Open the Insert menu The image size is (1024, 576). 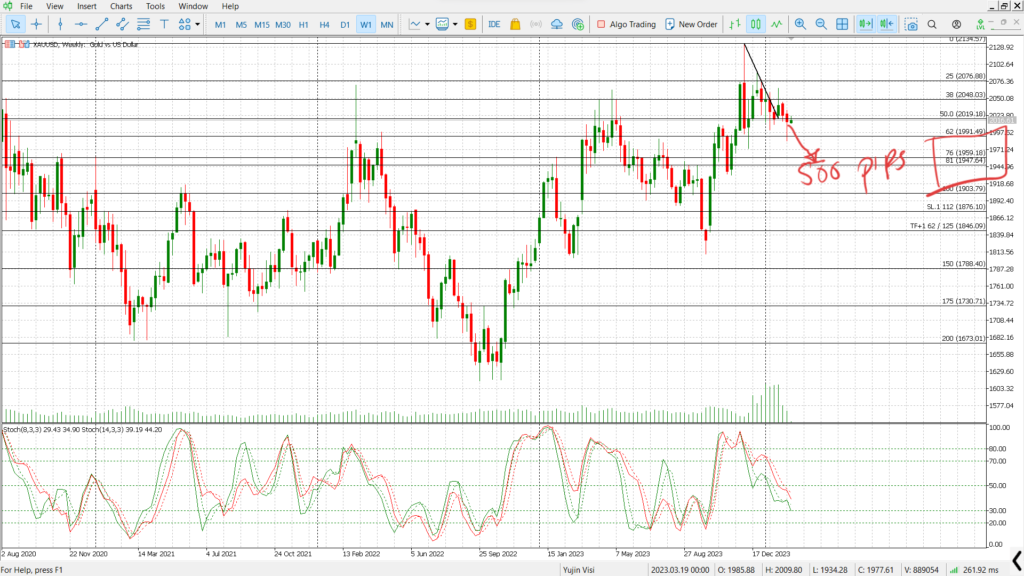click(87, 6)
